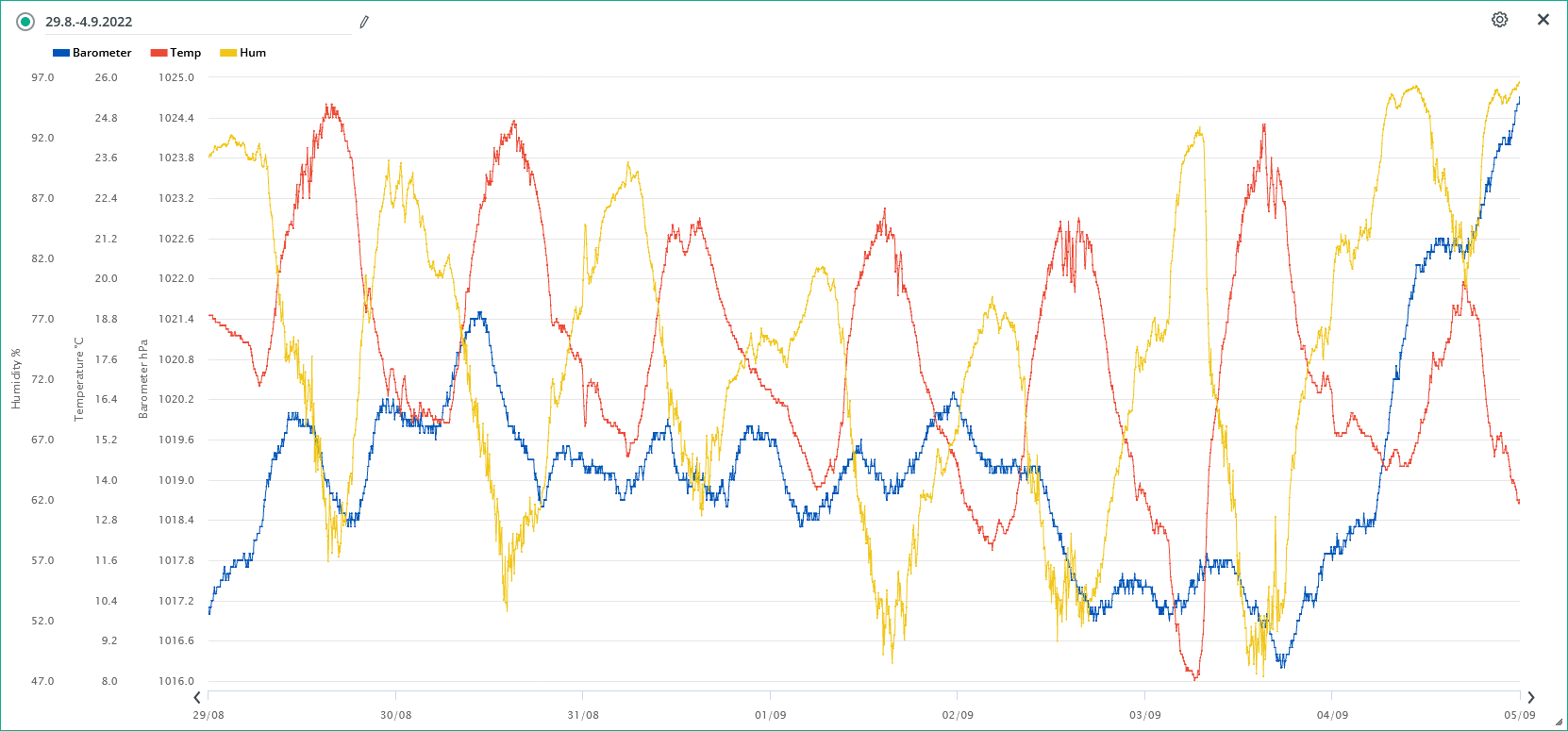Click the Barometer hPa axis title
The width and height of the screenshot is (1568, 731).
pos(143,378)
